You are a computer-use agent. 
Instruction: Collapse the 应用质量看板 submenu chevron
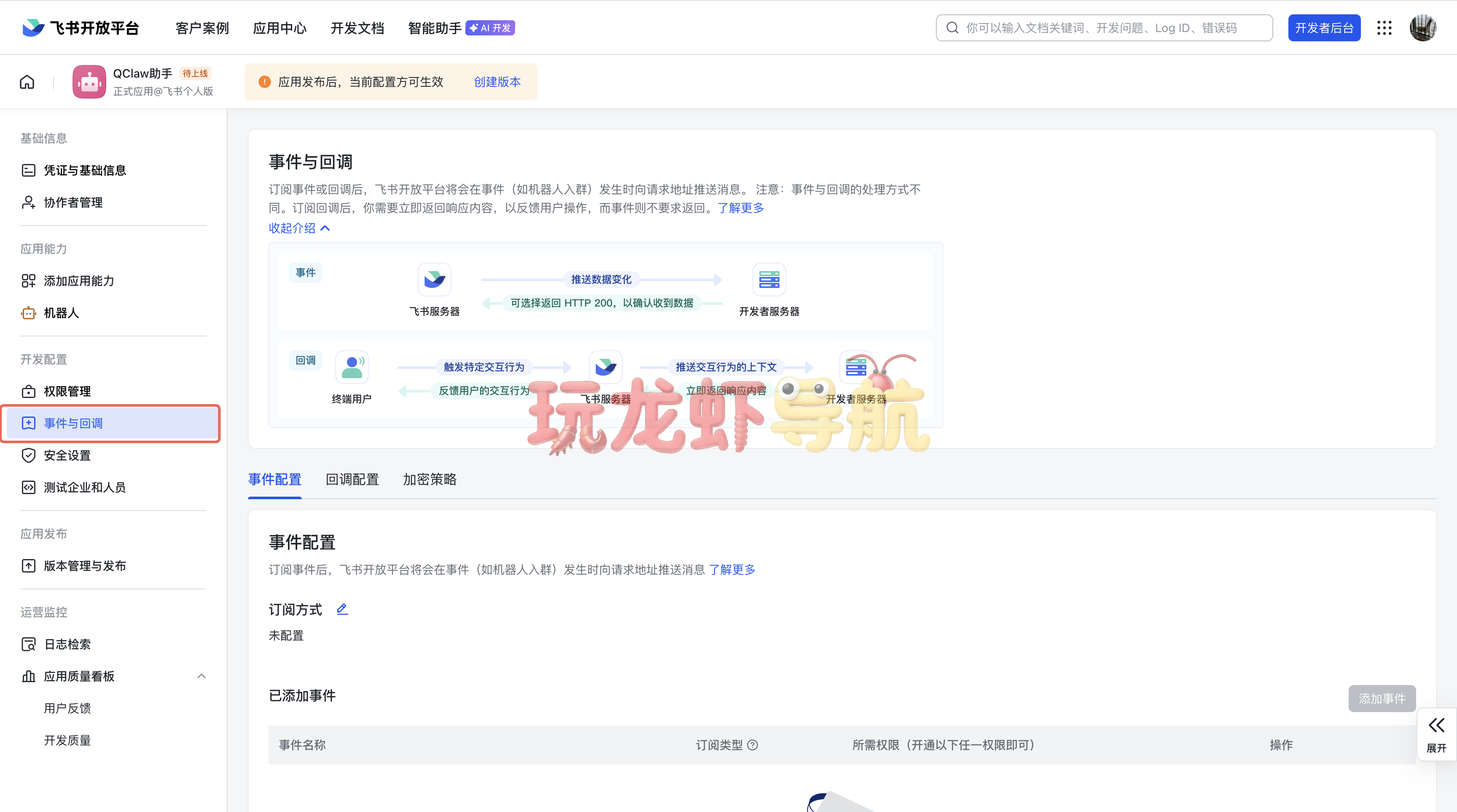coord(202,676)
